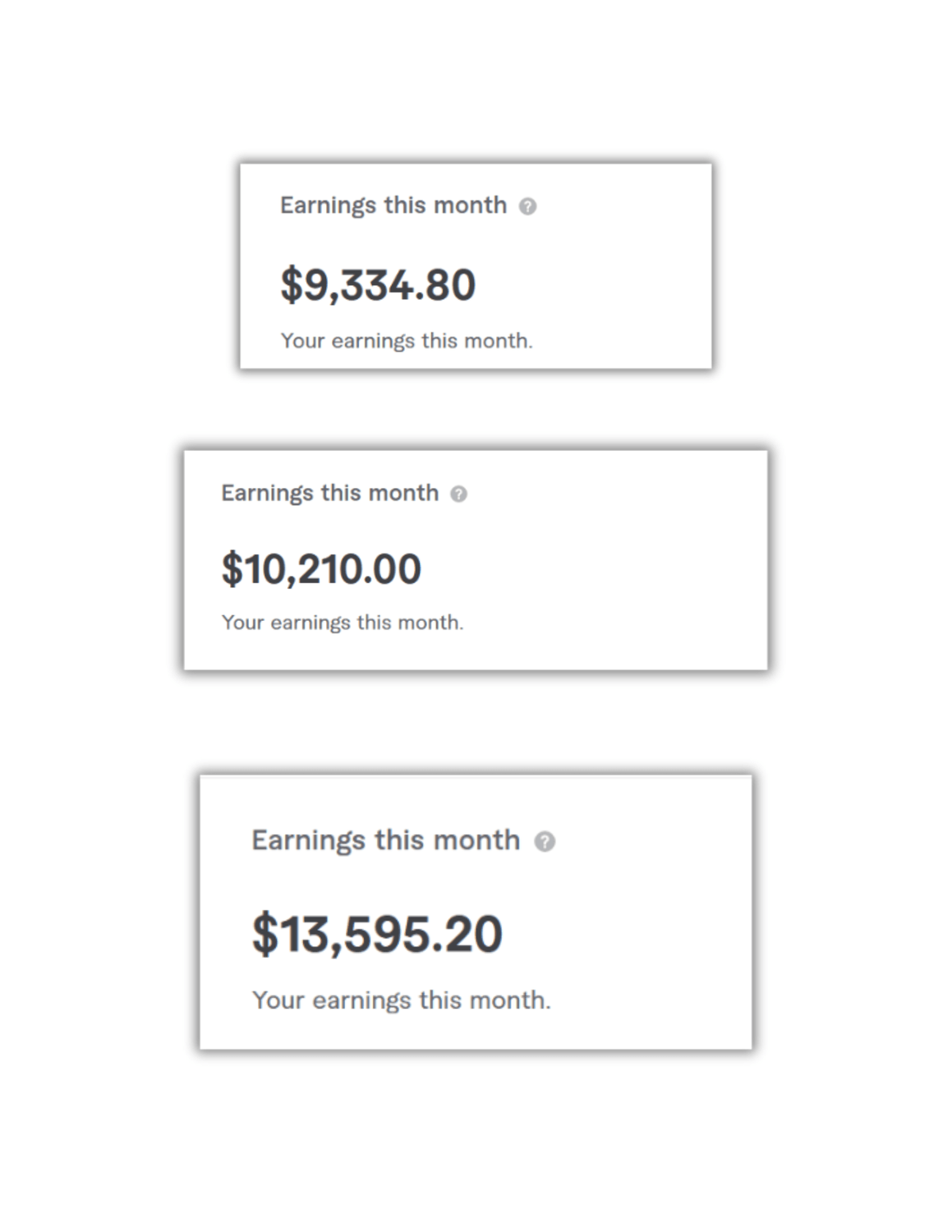This screenshot has width=952, height=1232.
Task: Select the $13,595.20 earnings amount
Action: click(377, 934)
